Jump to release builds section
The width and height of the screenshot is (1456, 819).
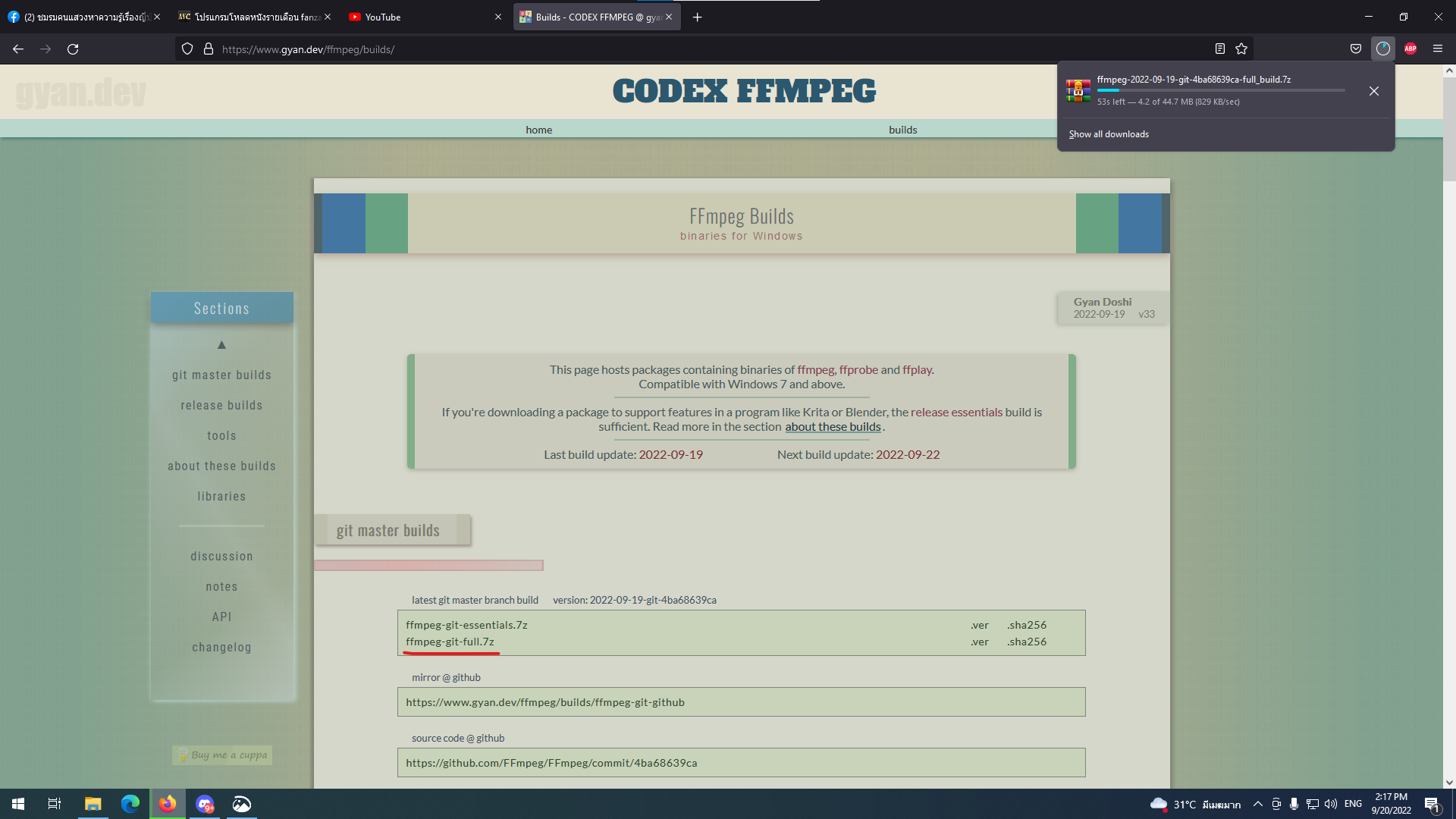[x=221, y=406]
